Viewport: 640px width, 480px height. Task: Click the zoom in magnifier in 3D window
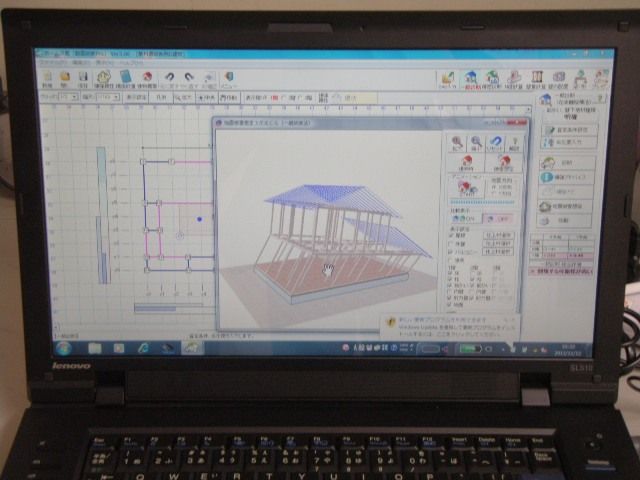pos(457,144)
